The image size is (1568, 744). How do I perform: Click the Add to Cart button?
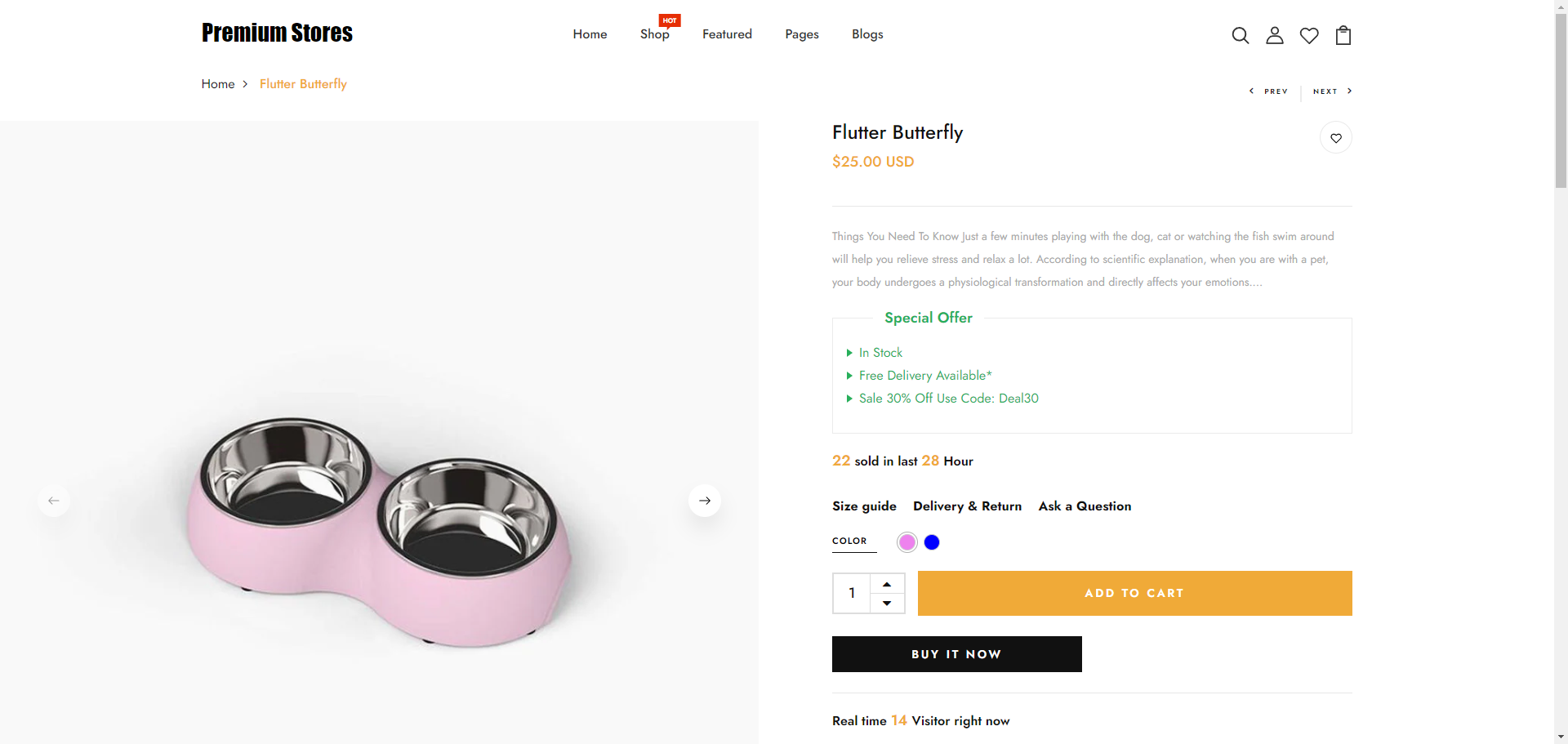click(1134, 593)
